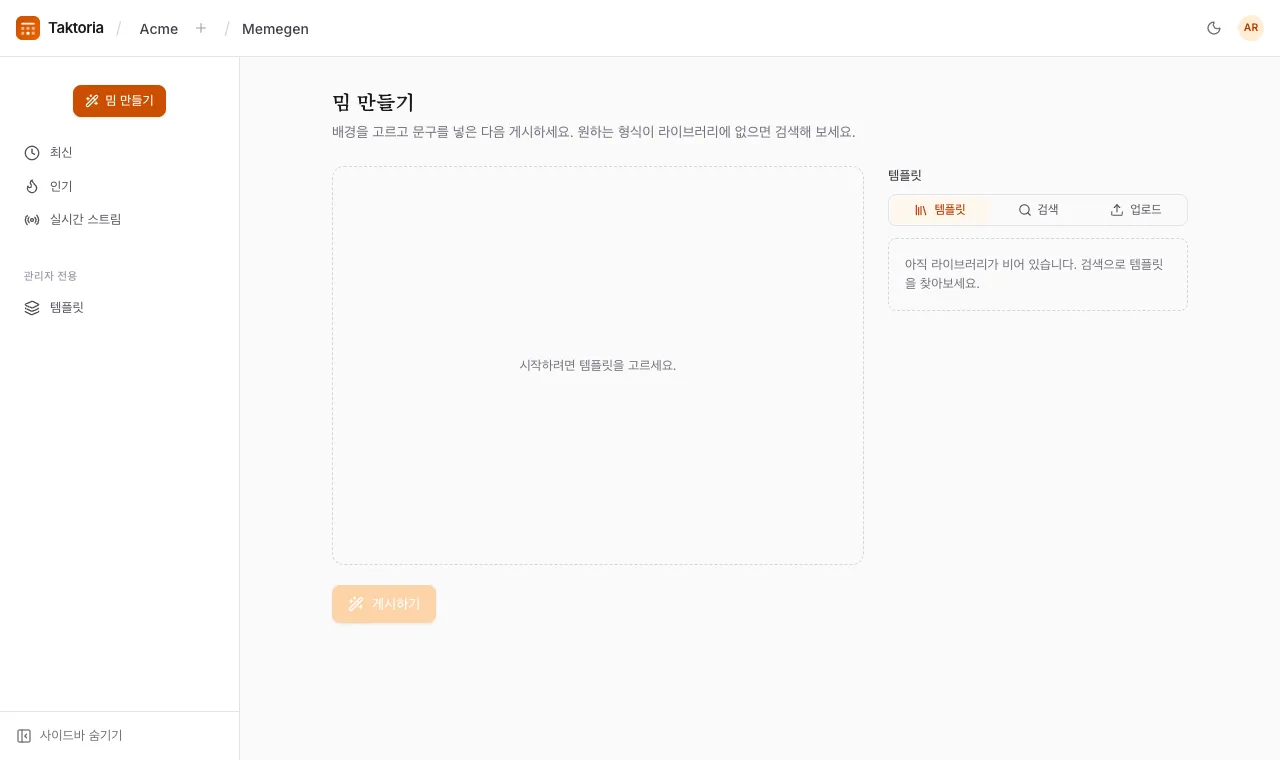Screen dimensions: 1280x760
Task: Click the plus icon next to Acme
Action: click(201, 28)
